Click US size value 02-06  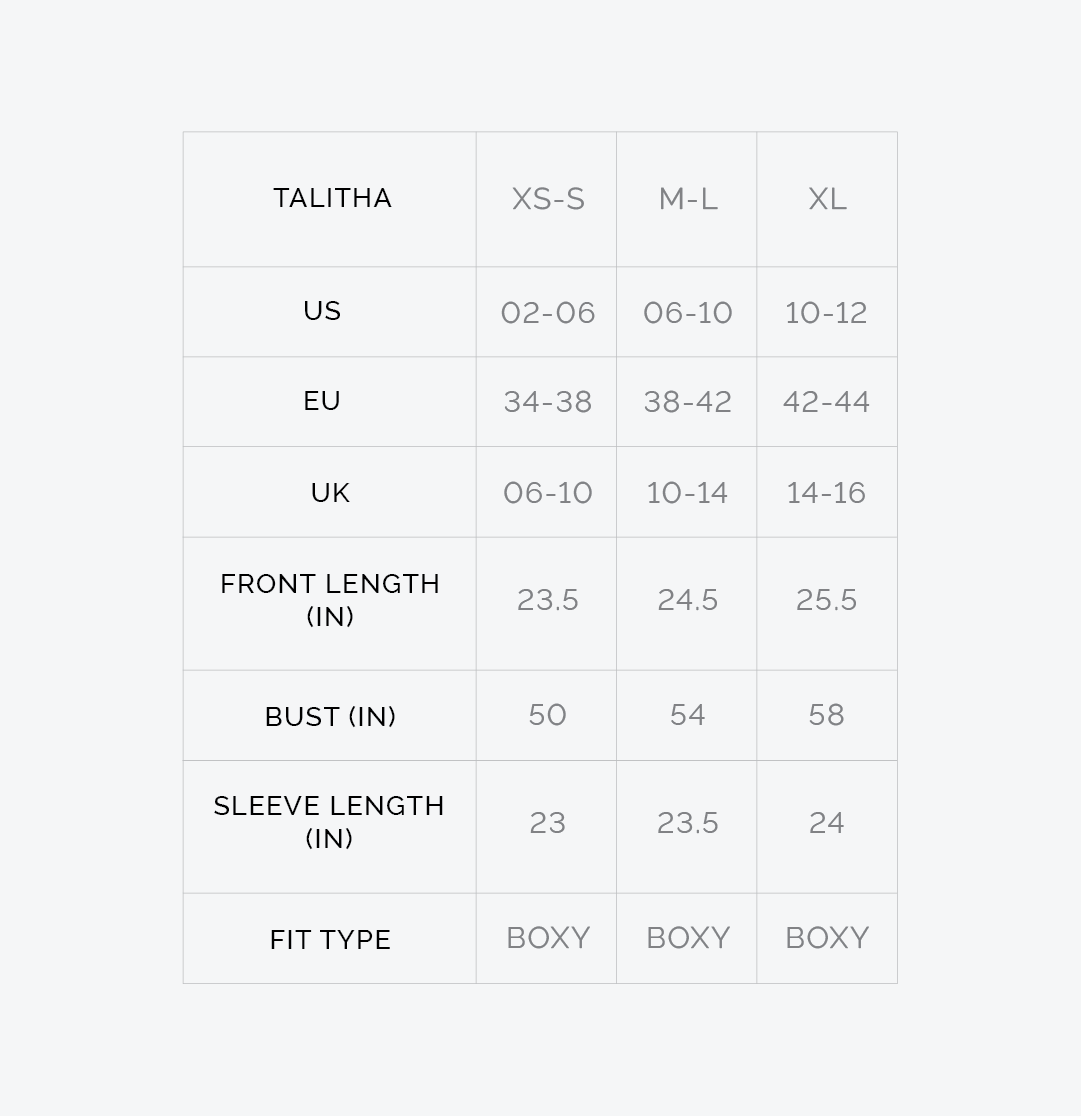tap(548, 313)
